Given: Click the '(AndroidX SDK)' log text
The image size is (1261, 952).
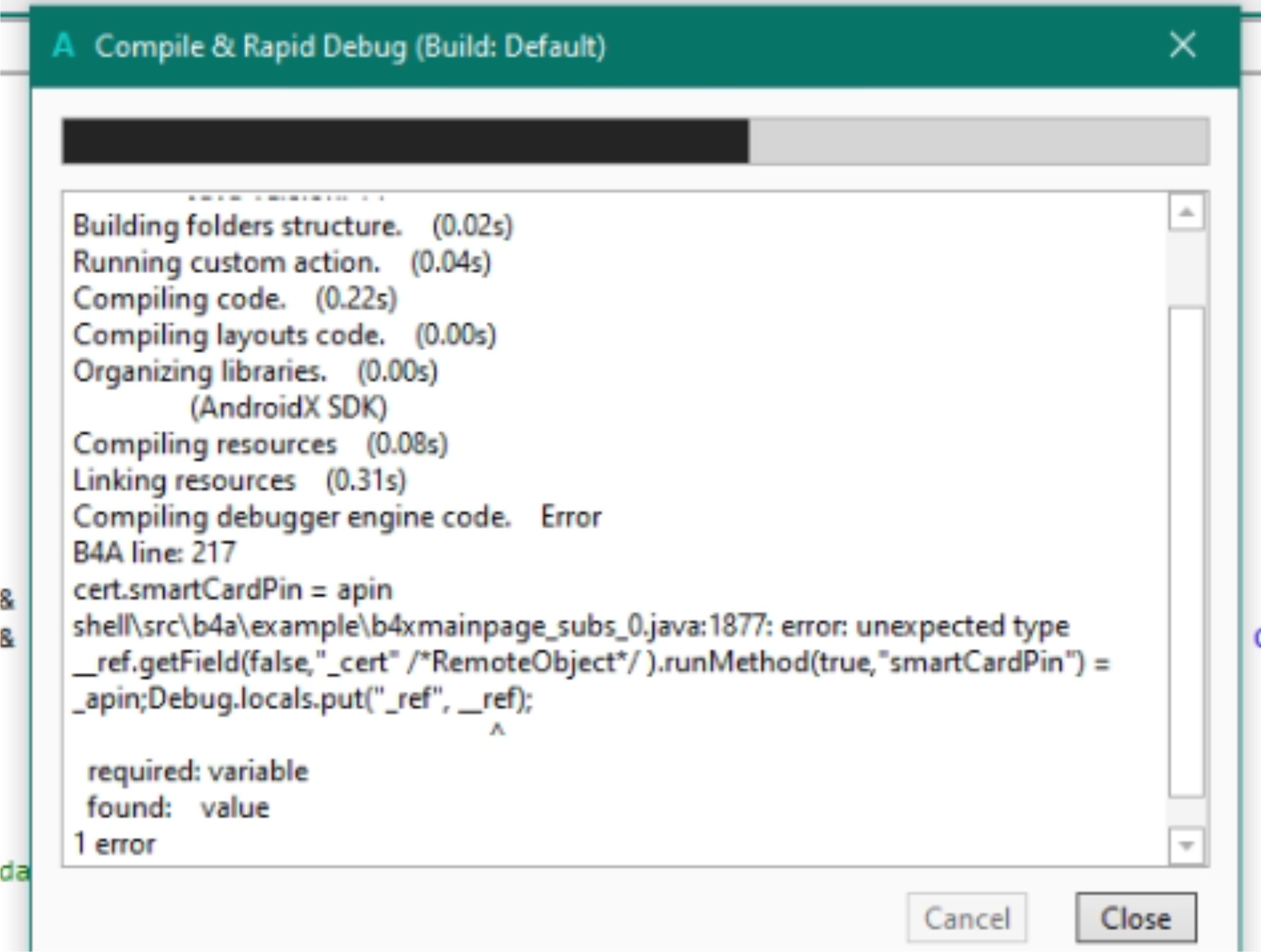Looking at the screenshot, I should point(288,407).
